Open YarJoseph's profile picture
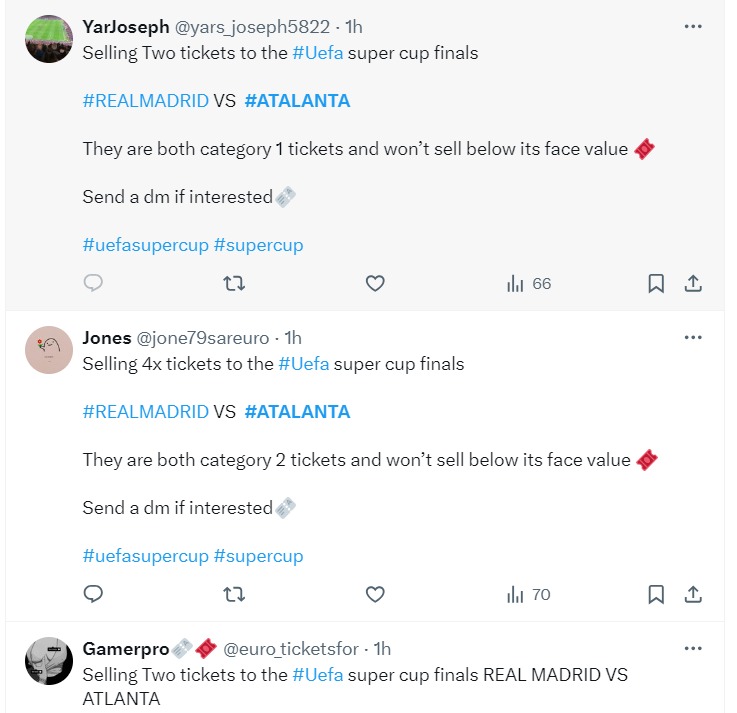This screenshot has width=737, height=713. pyautogui.click(x=49, y=39)
